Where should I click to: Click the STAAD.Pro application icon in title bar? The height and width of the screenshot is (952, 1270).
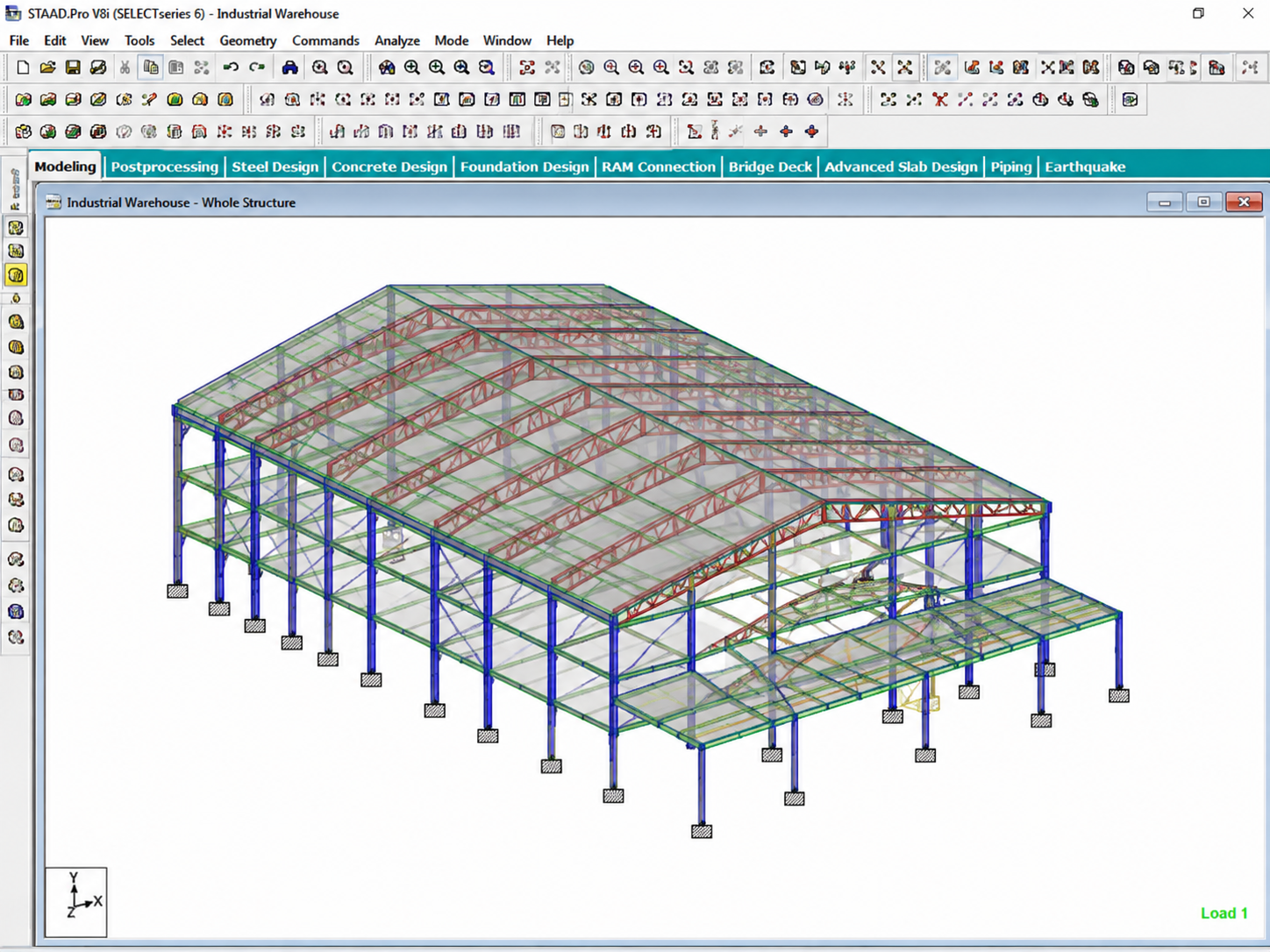13,14
